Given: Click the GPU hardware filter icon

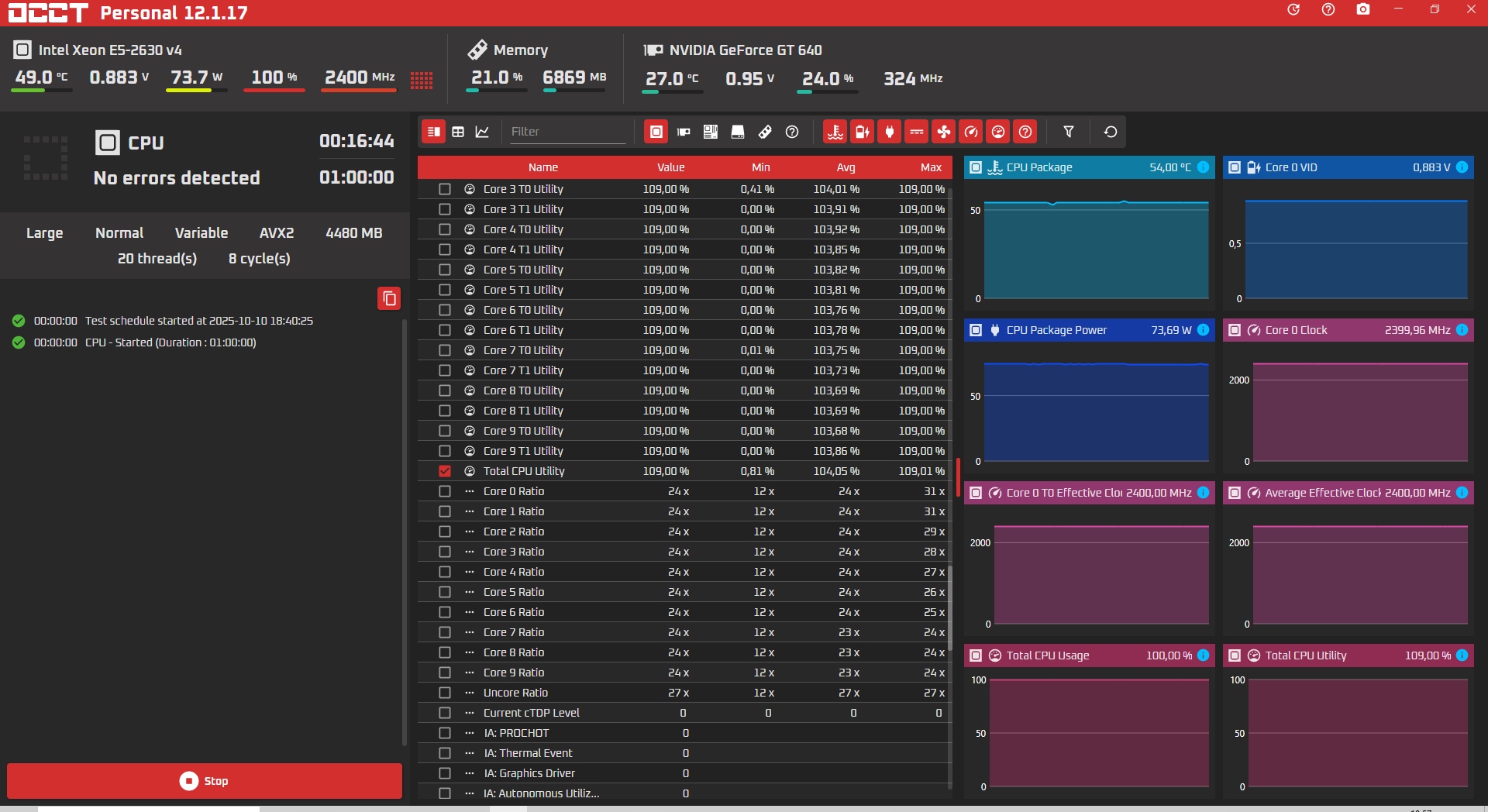Looking at the screenshot, I should point(684,132).
